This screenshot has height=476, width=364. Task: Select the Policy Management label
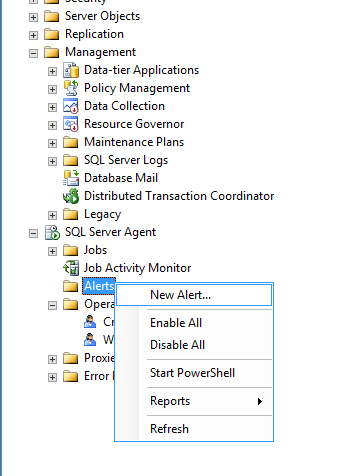[x=137, y=88]
